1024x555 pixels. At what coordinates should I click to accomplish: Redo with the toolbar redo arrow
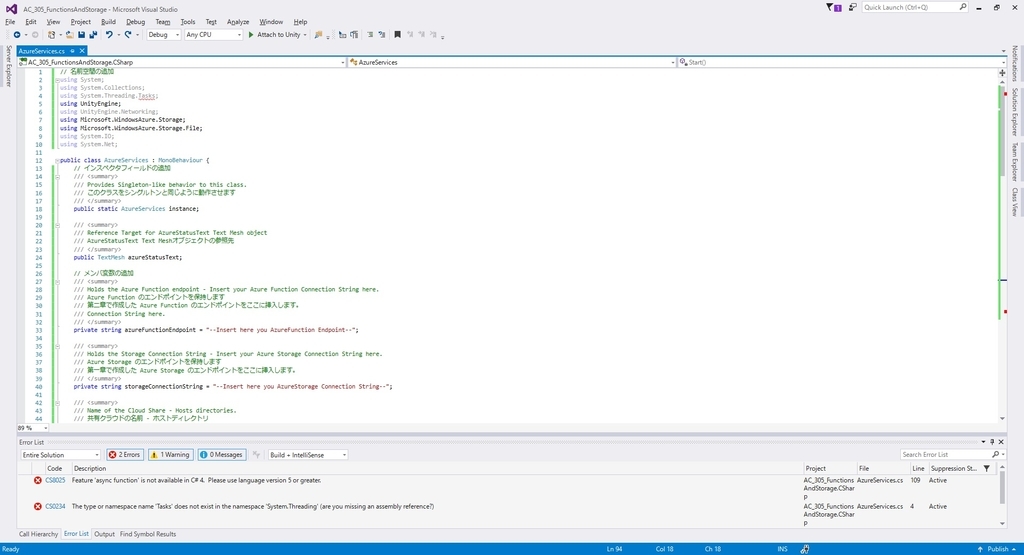pos(127,35)
